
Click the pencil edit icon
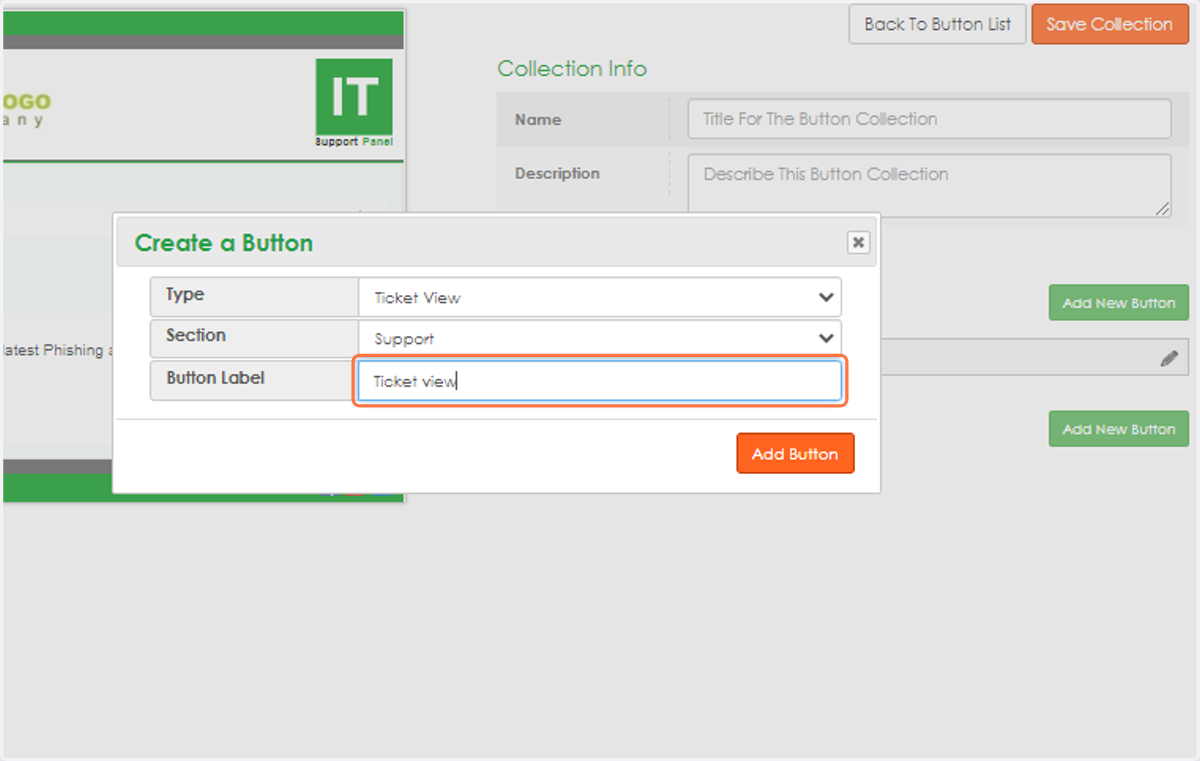1168,358
